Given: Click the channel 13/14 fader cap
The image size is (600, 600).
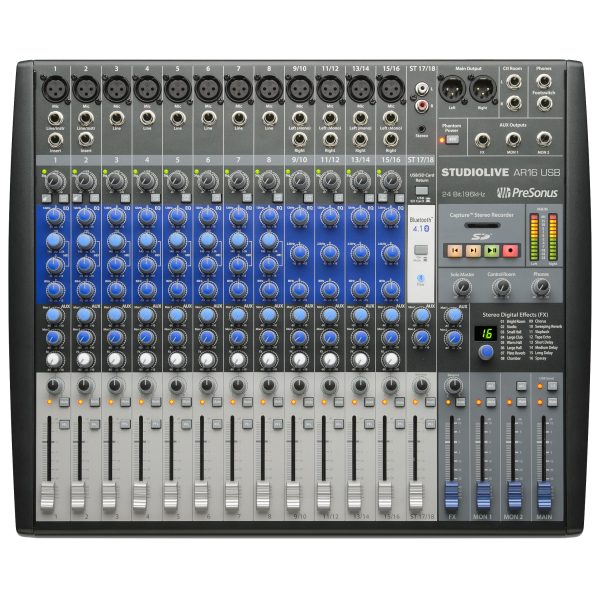Looking at the screenshot, I should (x=354, y=497).
